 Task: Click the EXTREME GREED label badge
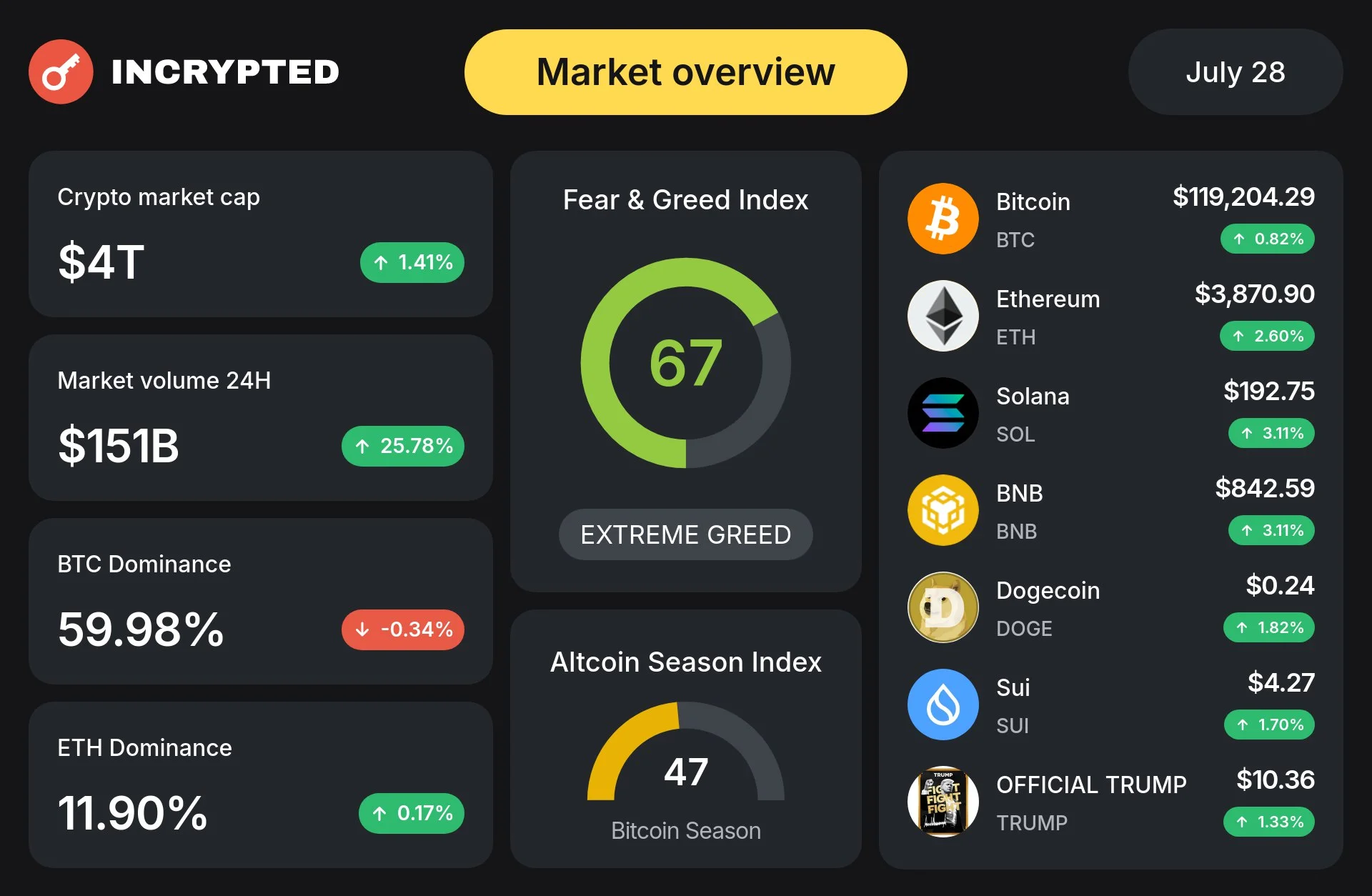(x=686, y=534)
